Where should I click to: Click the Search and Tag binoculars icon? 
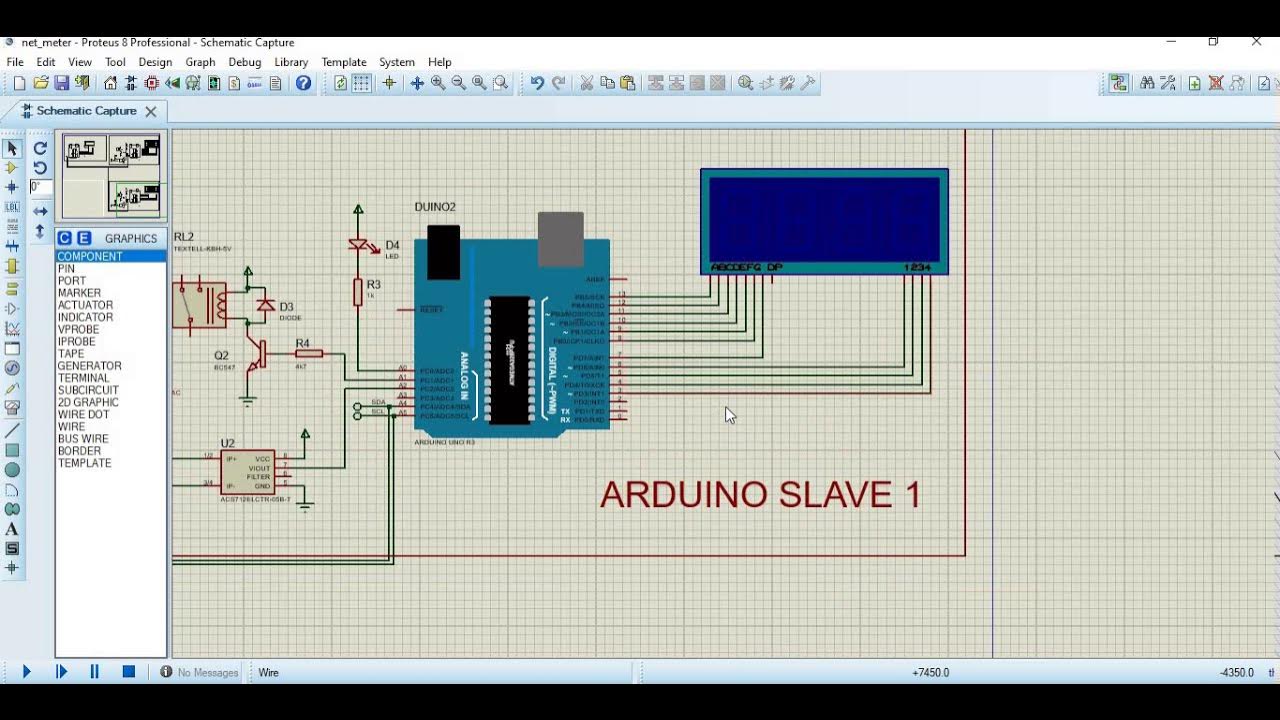(x=1147, y=83)
